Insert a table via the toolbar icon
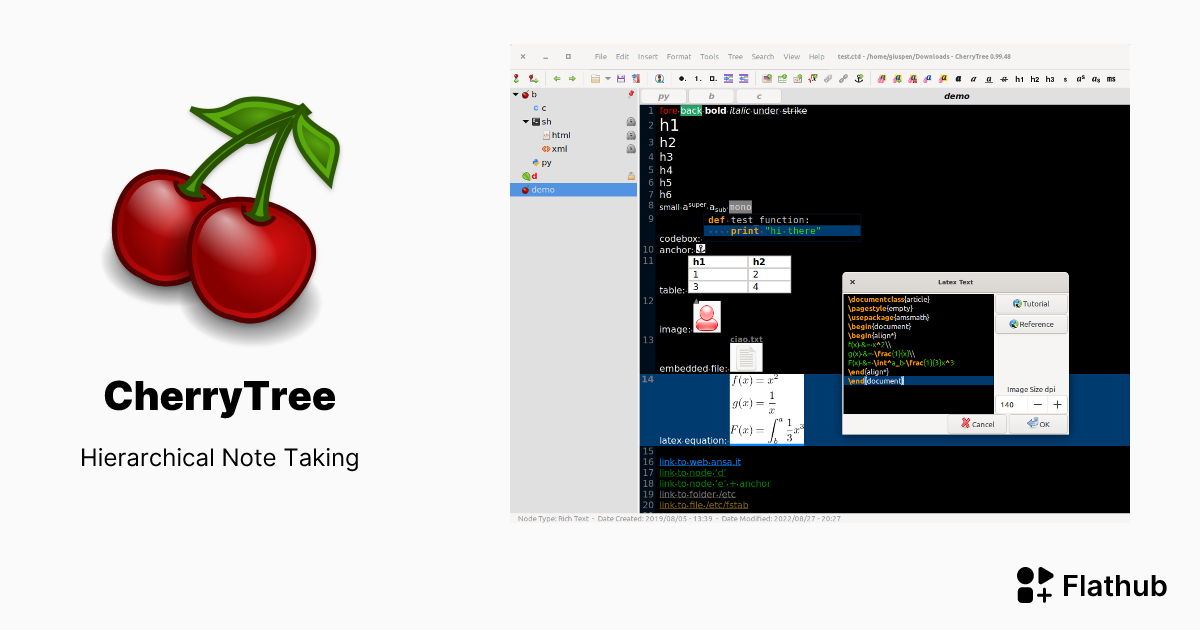Image resolution: width=1200 pixels, height=630 pixels. click(x=781, y=79)
